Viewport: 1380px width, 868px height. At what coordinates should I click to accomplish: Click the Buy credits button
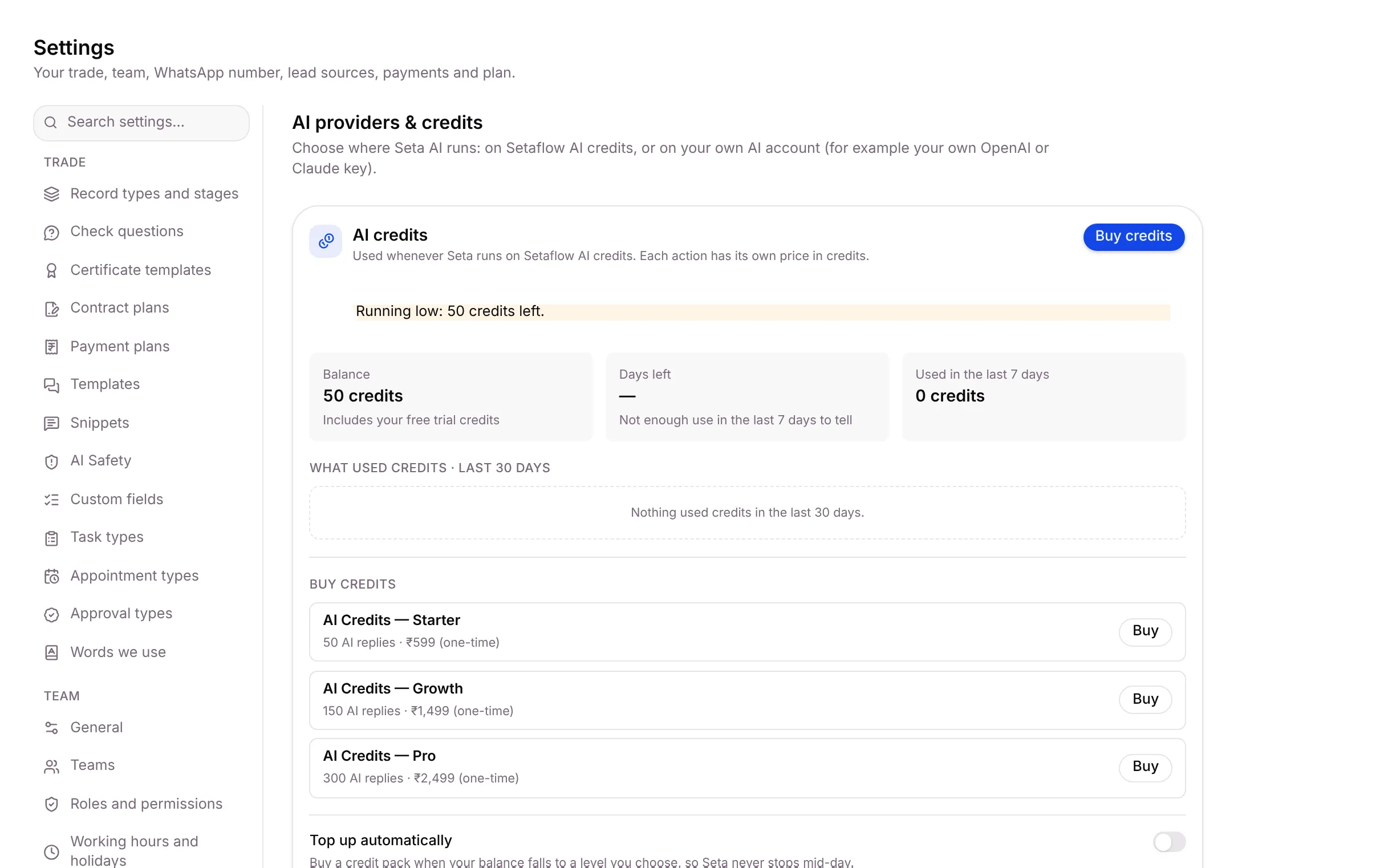click(x=1133, y=236)
